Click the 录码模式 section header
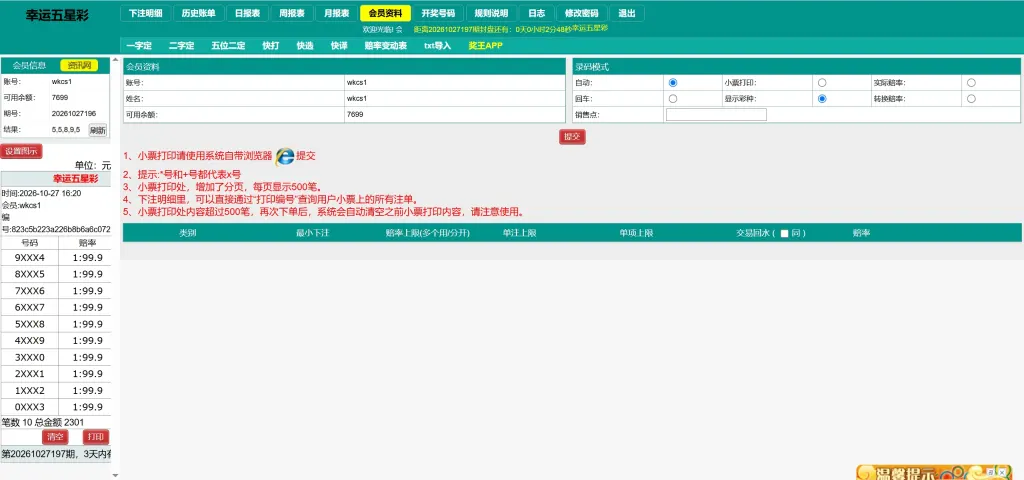 (x=592, y=67)
